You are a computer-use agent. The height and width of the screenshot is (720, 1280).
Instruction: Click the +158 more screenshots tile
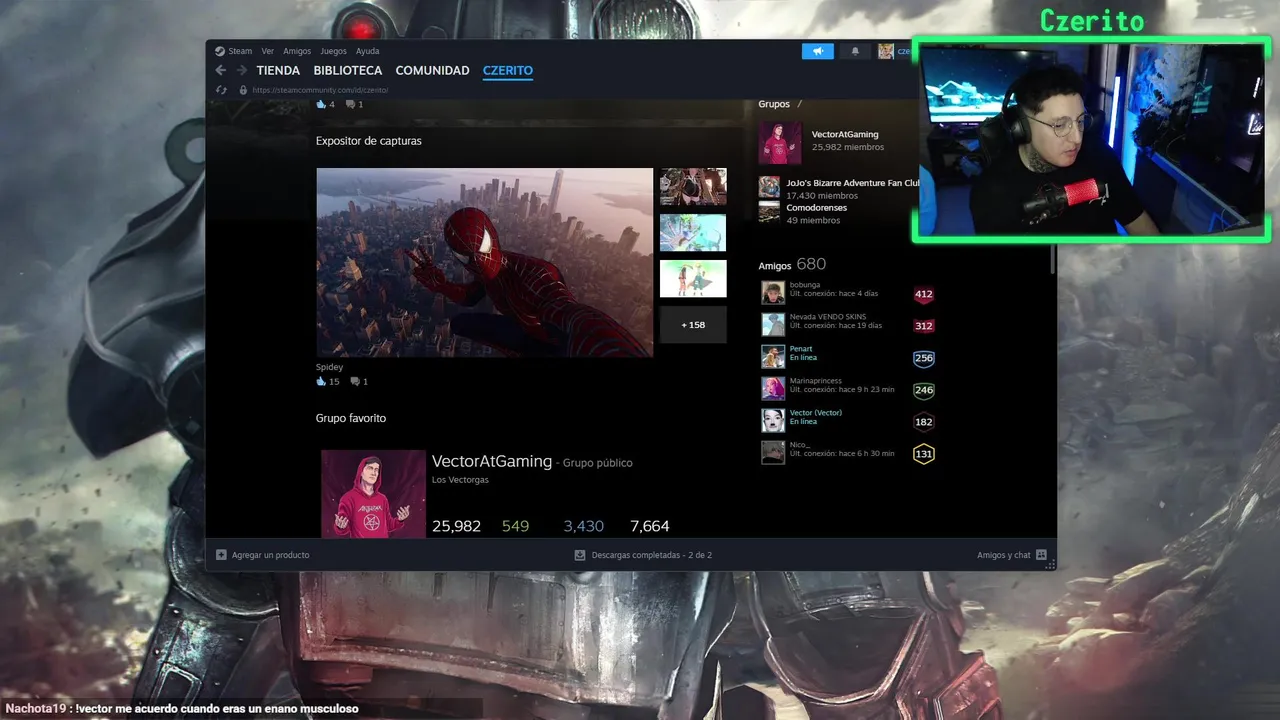pyautogui.click(x=693, y=324)
